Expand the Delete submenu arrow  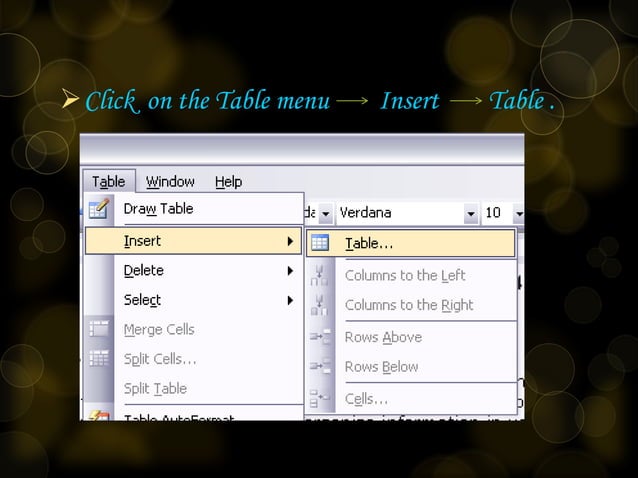click(290, 271)
